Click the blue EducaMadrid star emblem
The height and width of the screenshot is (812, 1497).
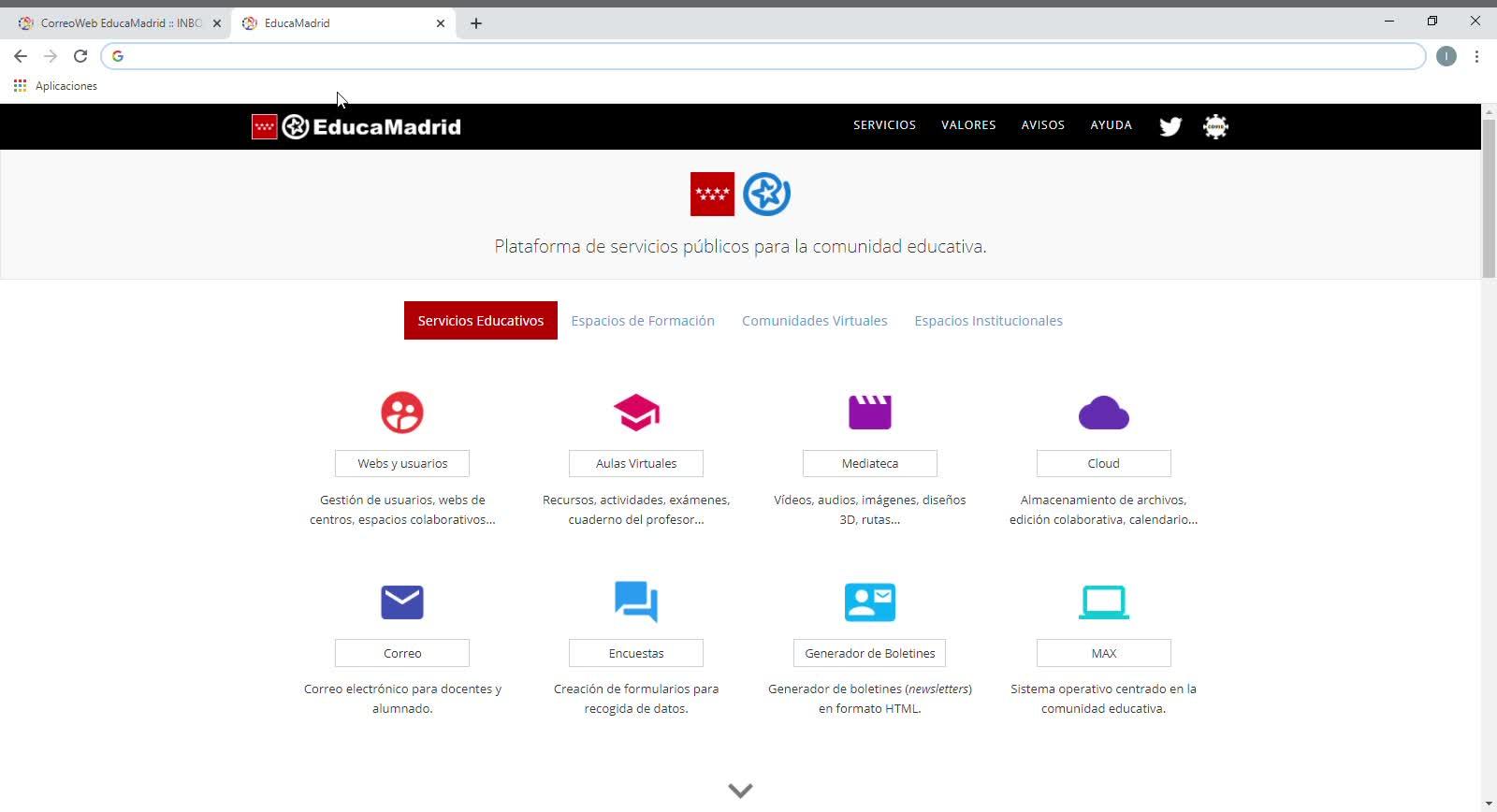(x=766, y=194)
